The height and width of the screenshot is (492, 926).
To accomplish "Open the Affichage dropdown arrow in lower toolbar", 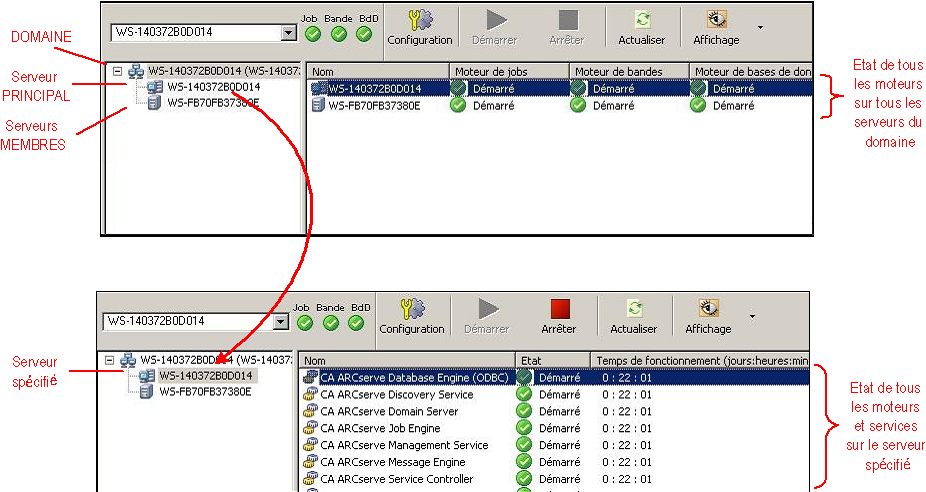I will [752, 316].
